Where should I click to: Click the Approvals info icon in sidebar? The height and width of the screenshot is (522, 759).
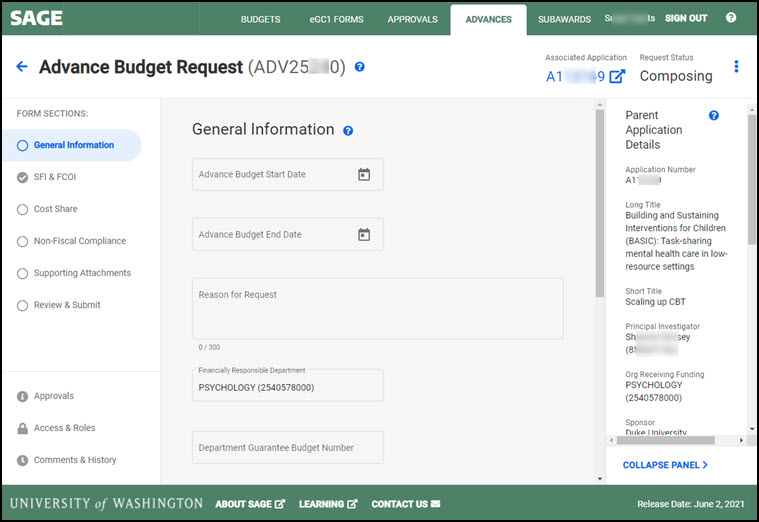(22, 397)
